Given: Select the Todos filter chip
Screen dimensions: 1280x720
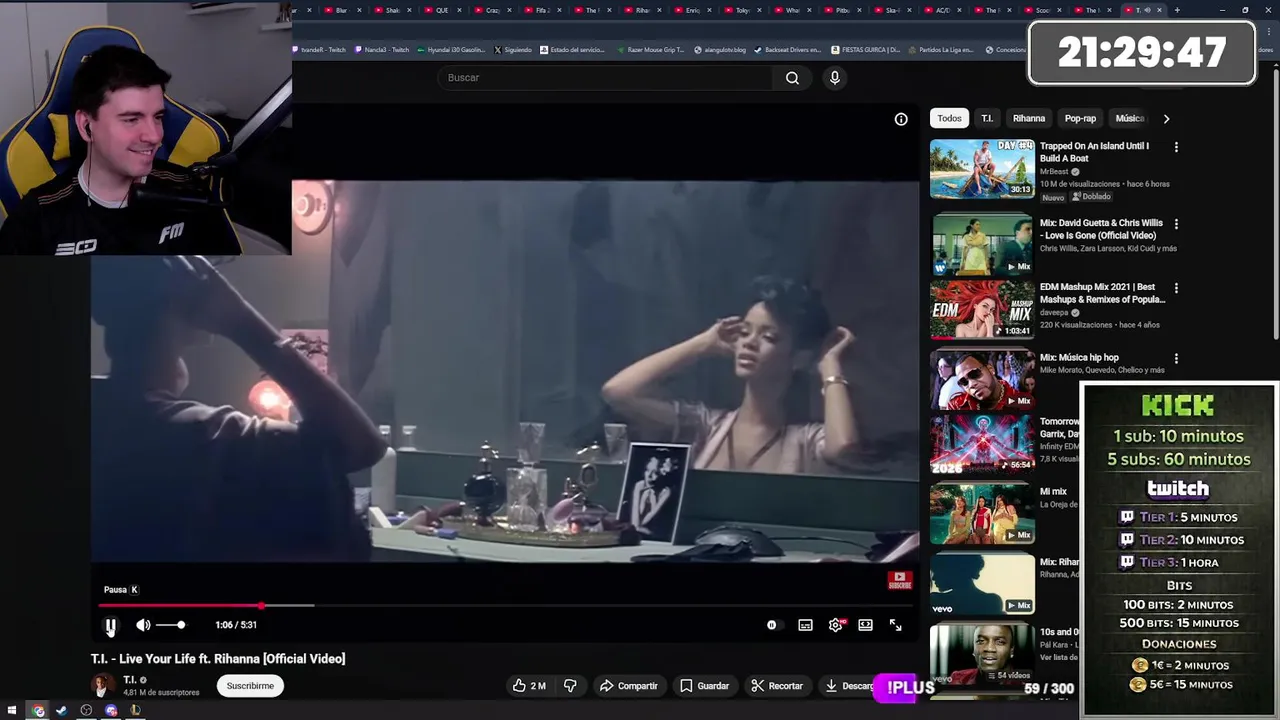Looking at the screenshot, I should [949, 118].
